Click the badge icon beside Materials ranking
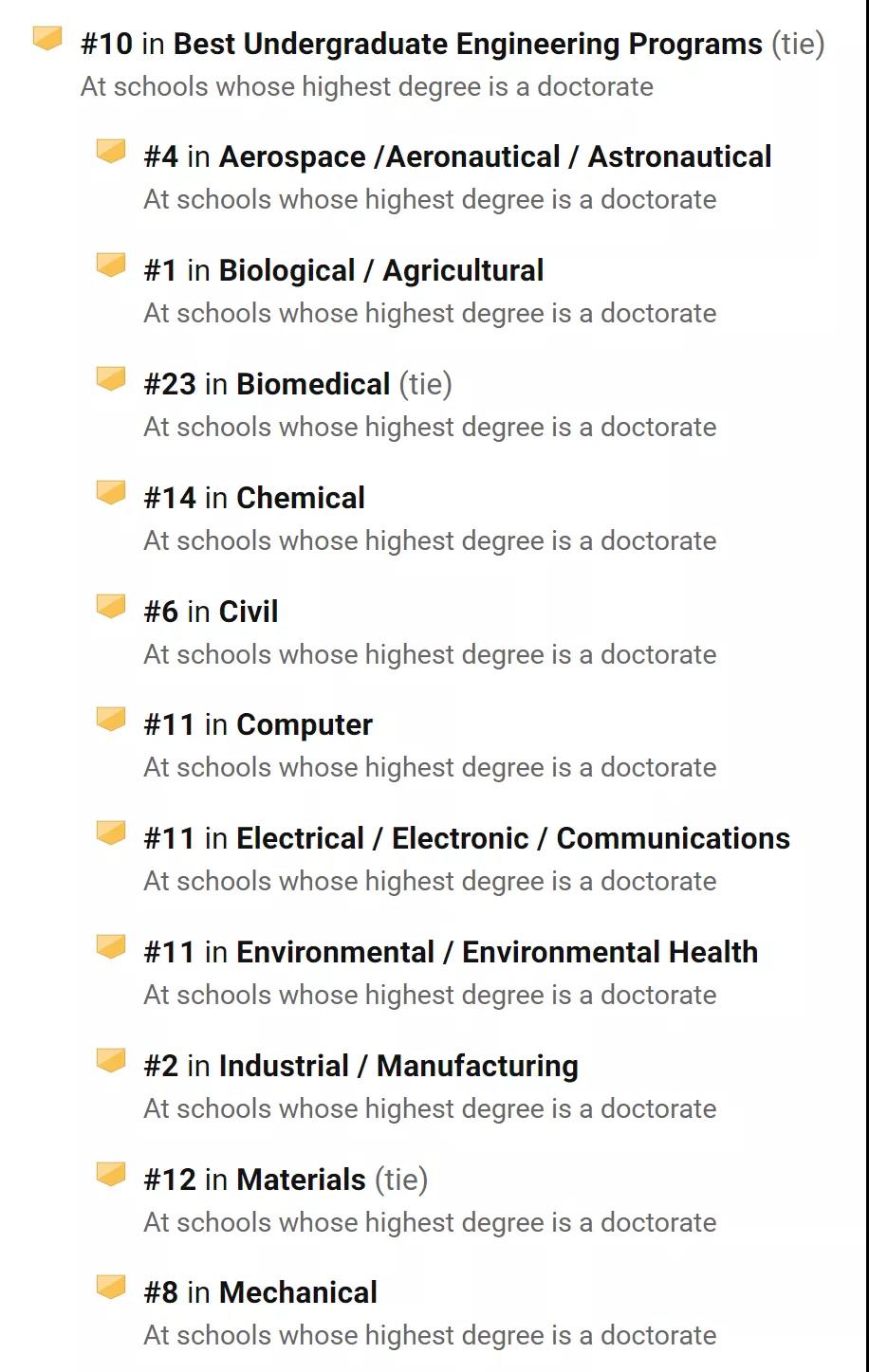This screenshot has width=869, height=1372. point(111,1174)
